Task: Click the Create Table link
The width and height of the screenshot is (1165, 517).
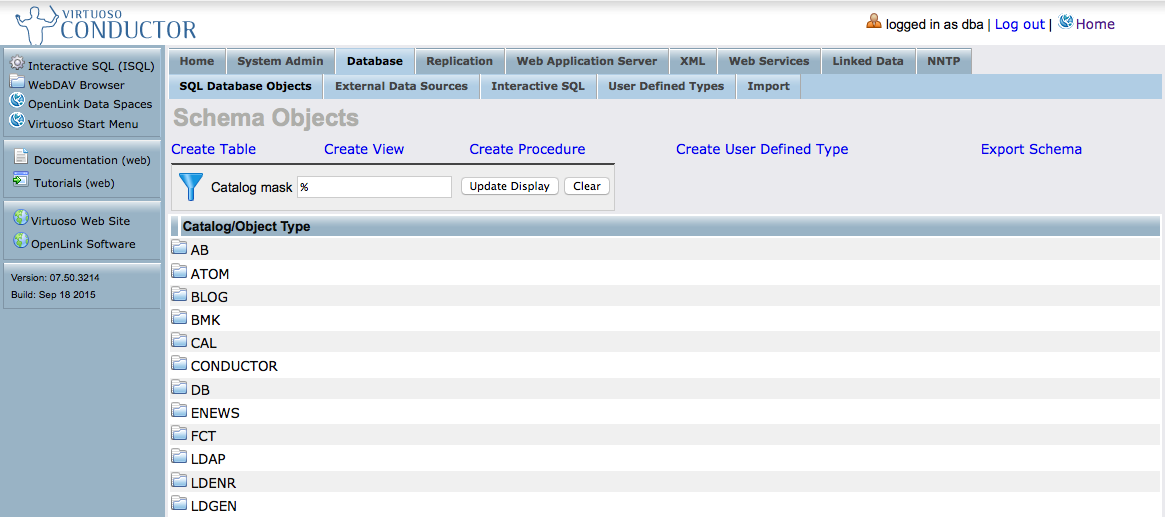Action: coord(213,149)
